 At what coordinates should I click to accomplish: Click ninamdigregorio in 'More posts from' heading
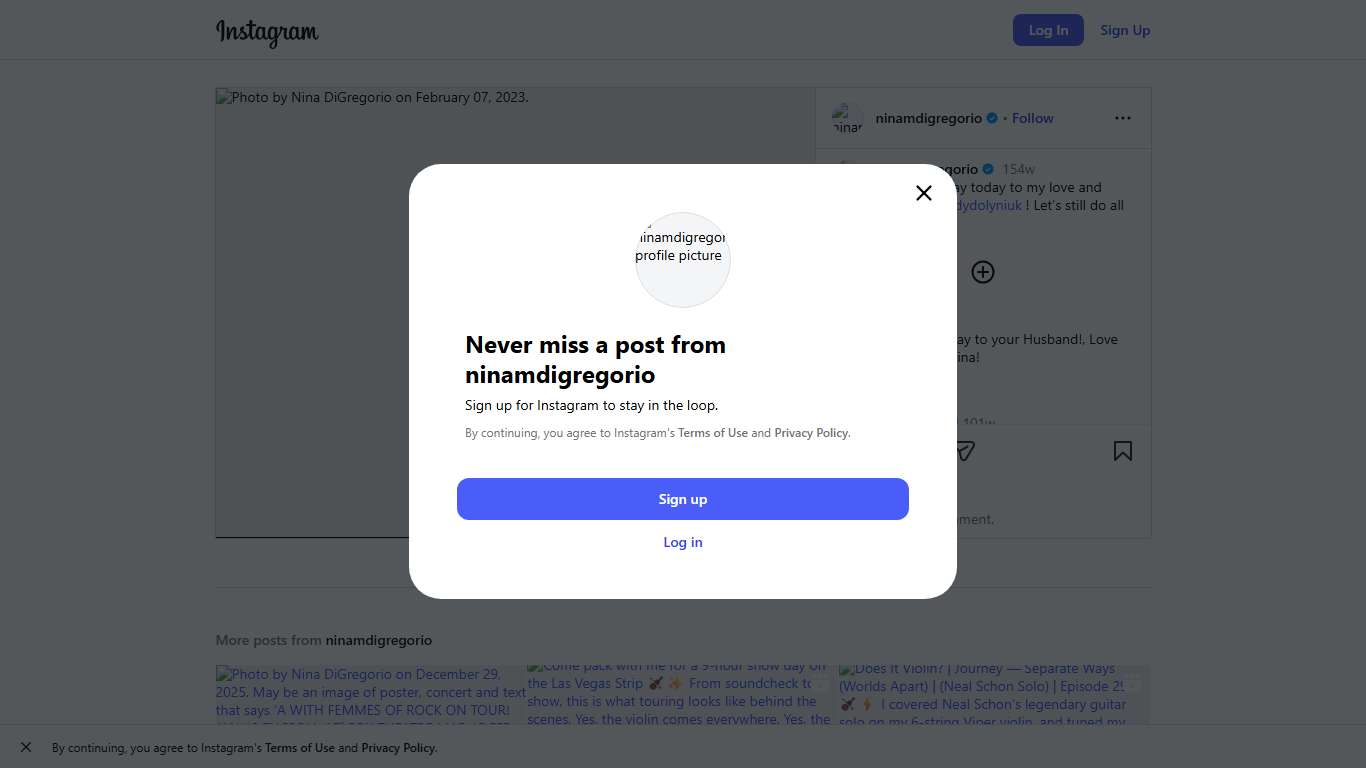(379, 640)
